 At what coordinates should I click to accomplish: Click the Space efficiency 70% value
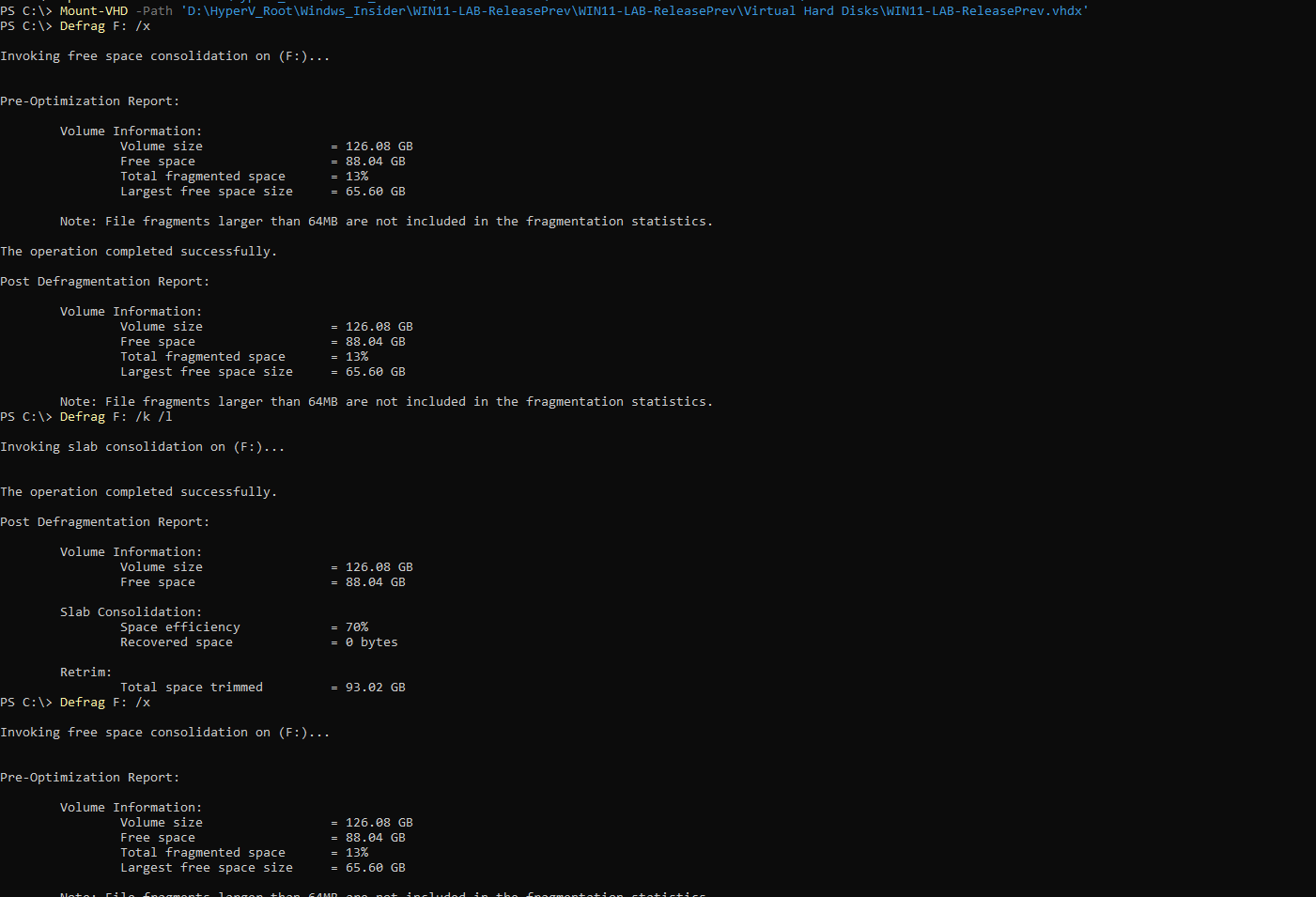point(356,626)
